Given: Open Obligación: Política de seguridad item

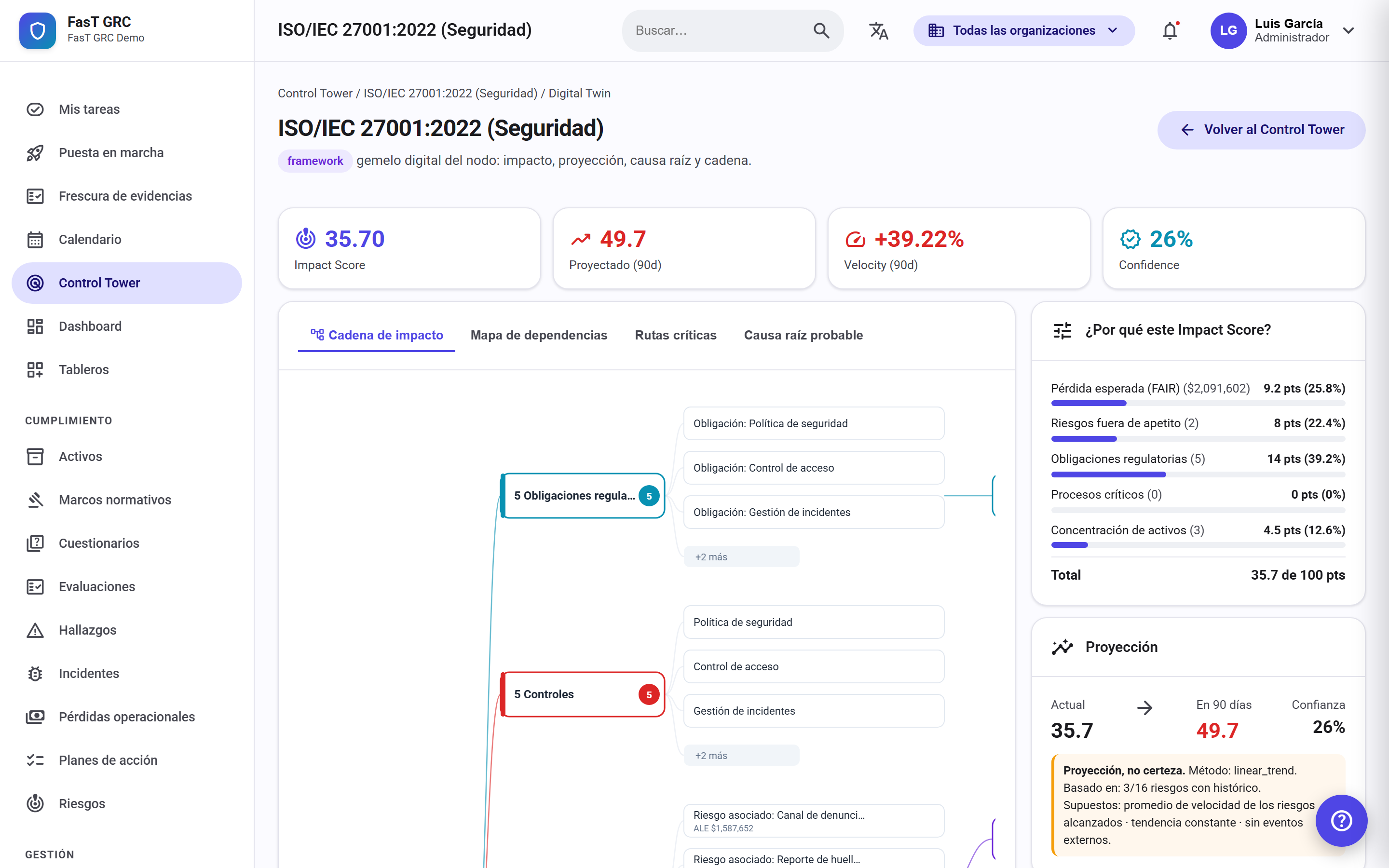Looking at the screenshot, I should click(x=813, y=424).
